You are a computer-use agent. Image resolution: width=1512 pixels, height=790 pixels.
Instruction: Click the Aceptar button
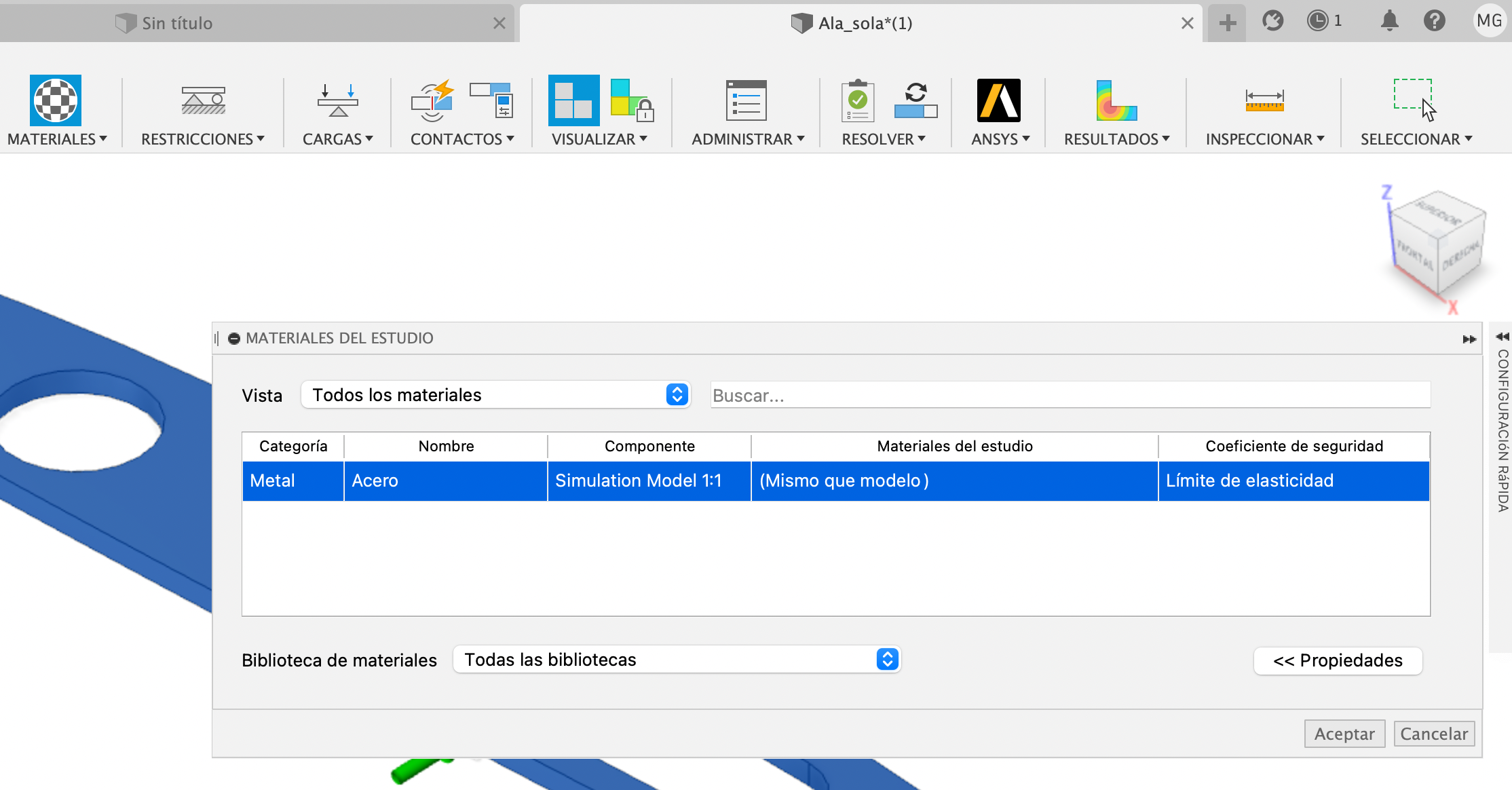click(x=1344, y=734)
